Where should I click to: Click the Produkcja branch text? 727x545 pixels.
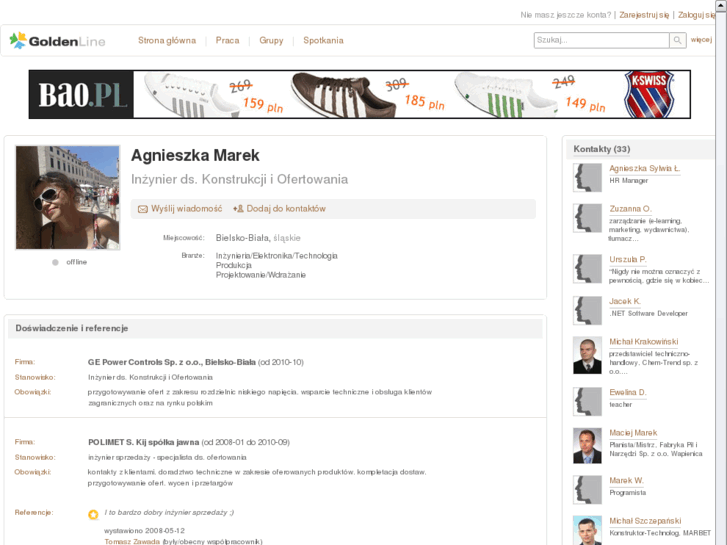[234, 265]
